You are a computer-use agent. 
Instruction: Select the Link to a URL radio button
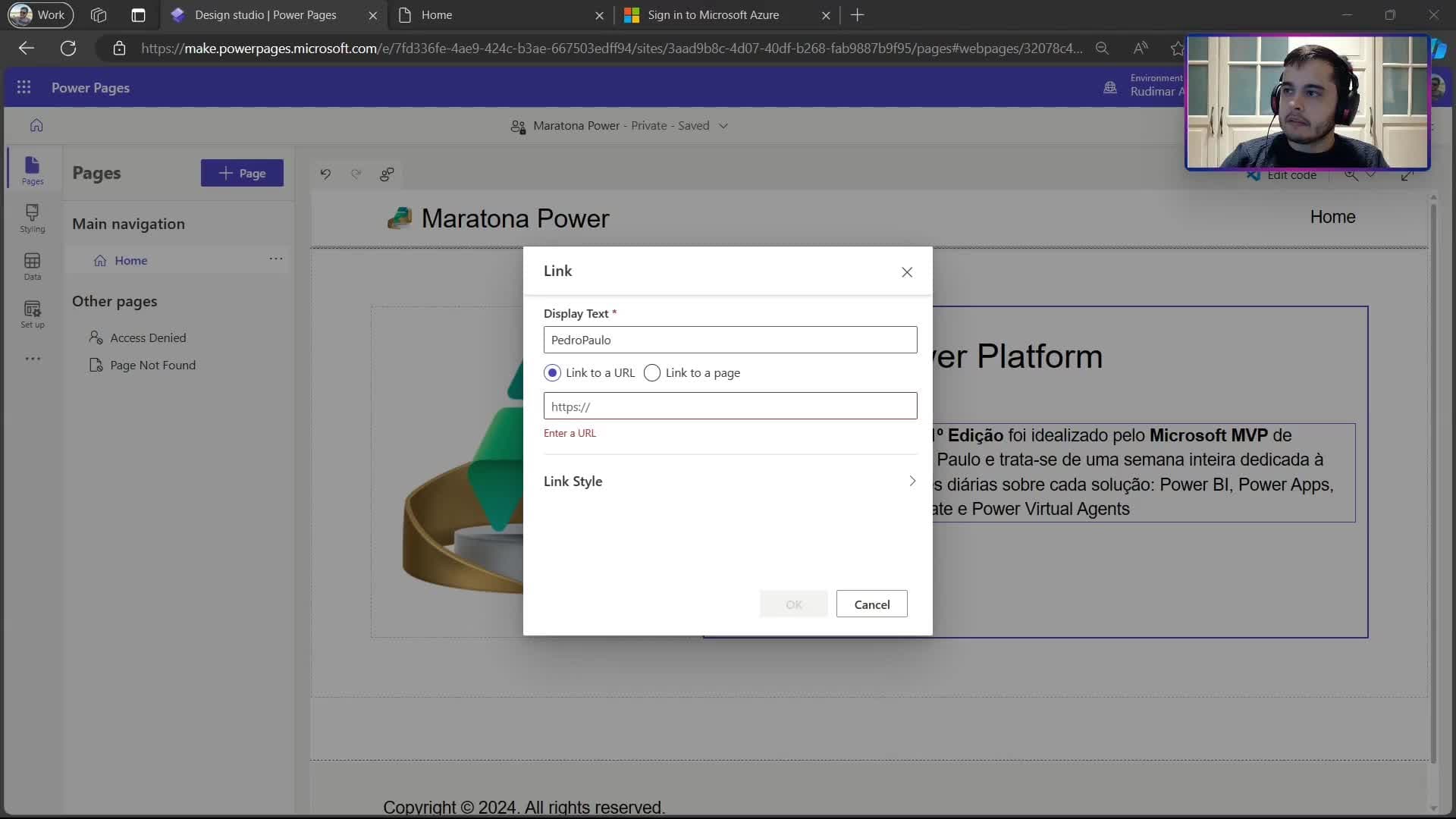pyautogui.click(x=552, y=373)
